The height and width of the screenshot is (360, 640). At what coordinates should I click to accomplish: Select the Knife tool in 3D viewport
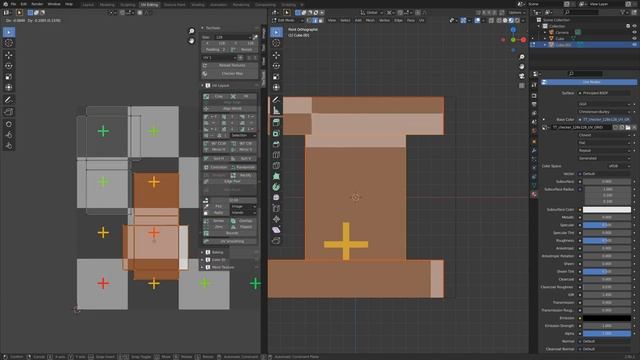[x=276, y=165]
